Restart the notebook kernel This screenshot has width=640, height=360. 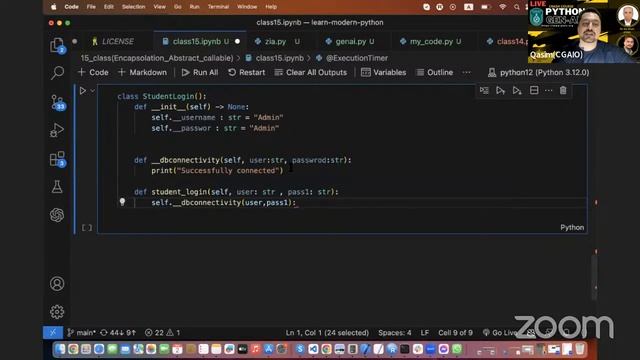tap(247, 72)
